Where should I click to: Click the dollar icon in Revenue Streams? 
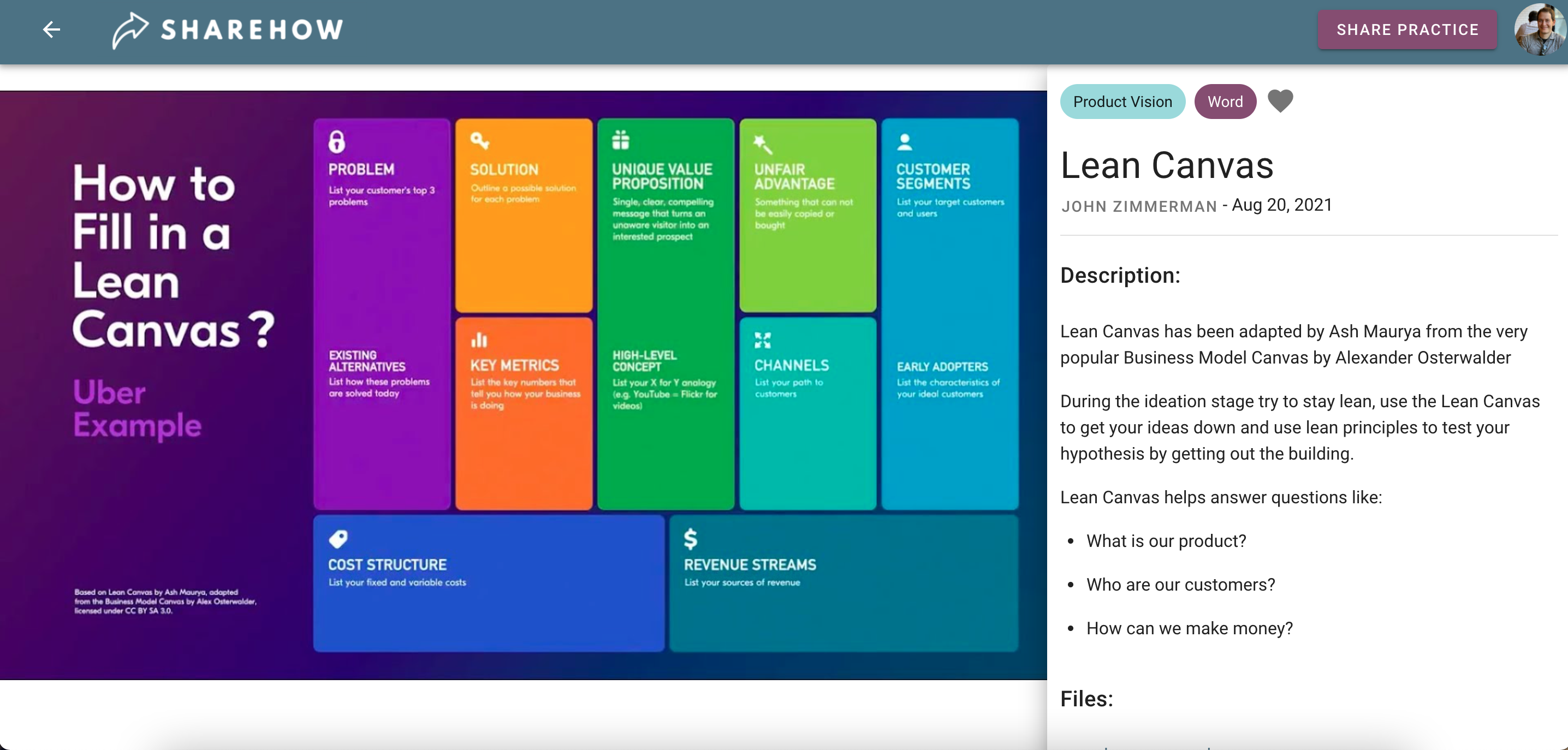click(690, 538)
